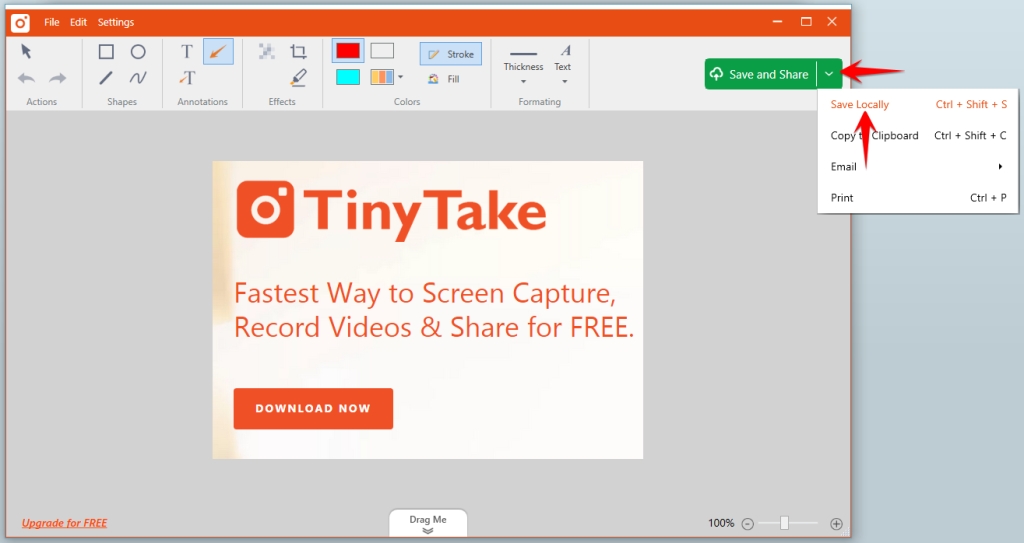This screenshot has width=1024, height=543.
Task: Minimize the TinyTake window
Action: coord(777,22)
